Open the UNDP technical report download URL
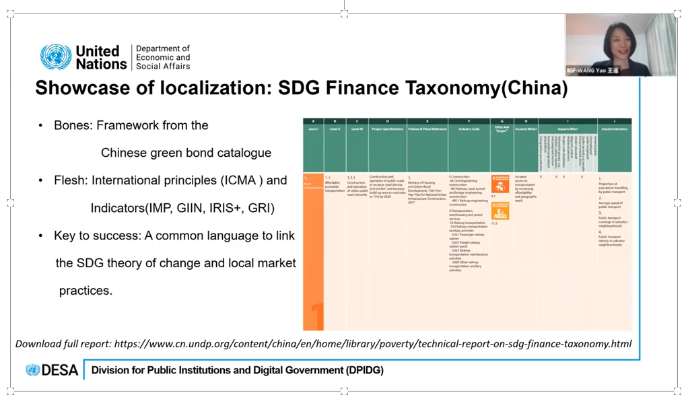This screenshot has height=402, width=693. click(373, 344)
